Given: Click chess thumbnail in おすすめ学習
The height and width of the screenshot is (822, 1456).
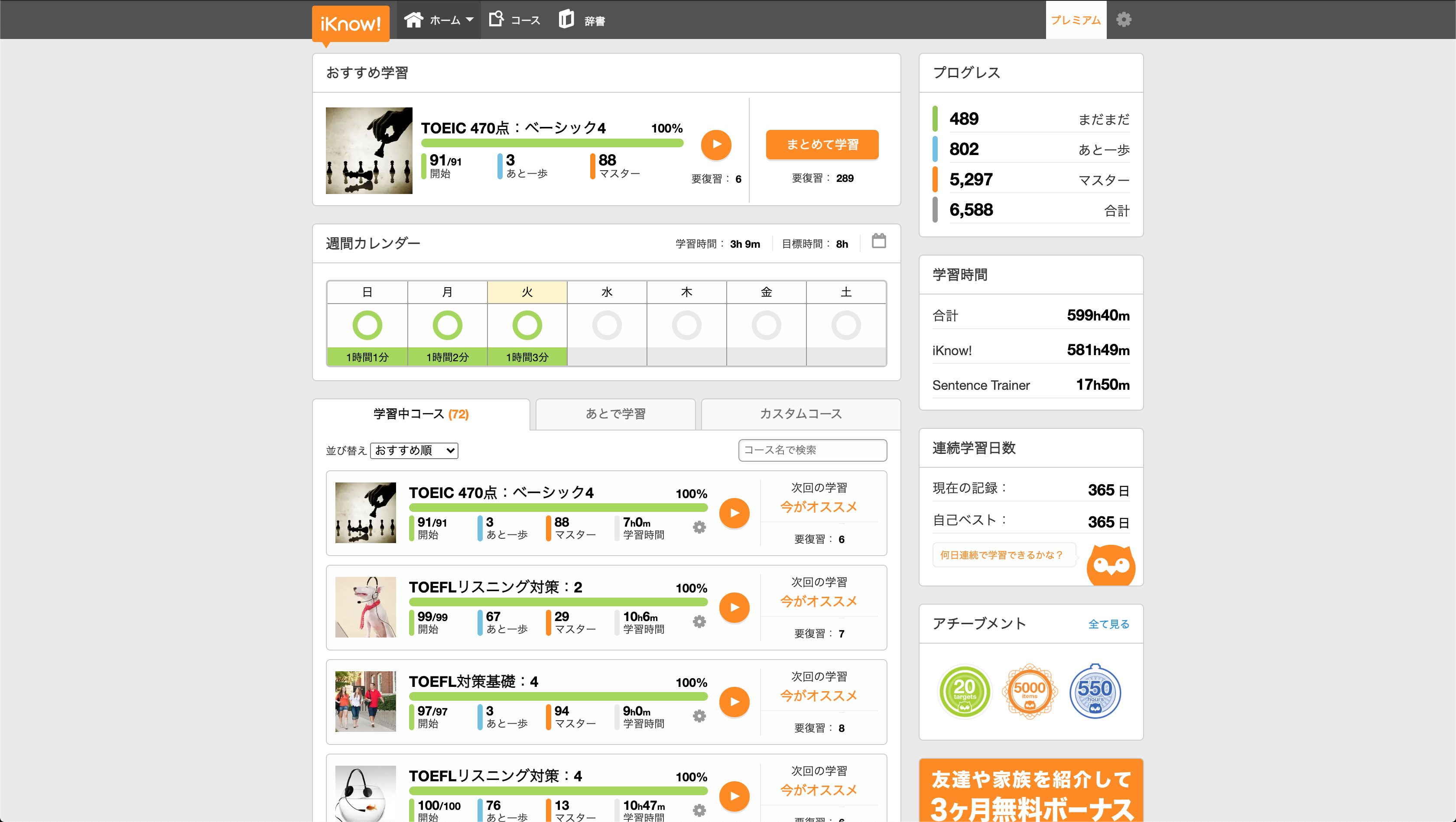Looking at the screenshot, I should (369, 150).
